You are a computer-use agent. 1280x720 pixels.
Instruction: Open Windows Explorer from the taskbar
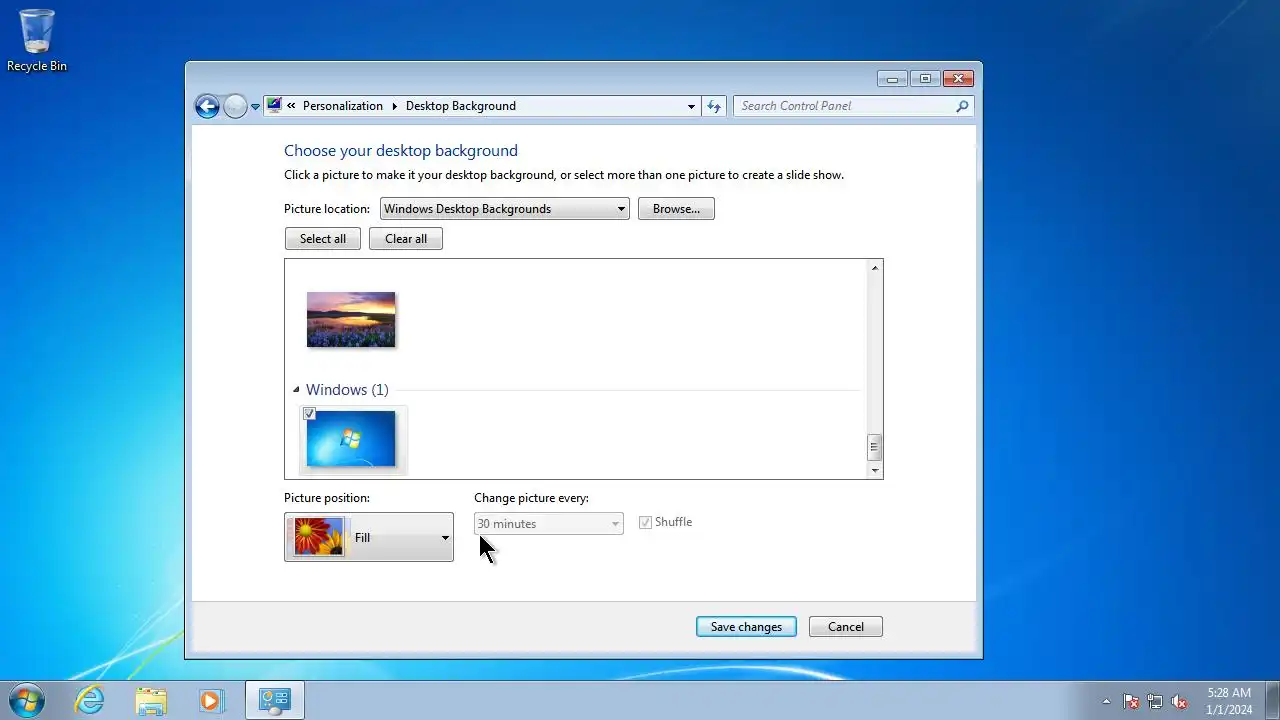(x=151, y=700)
